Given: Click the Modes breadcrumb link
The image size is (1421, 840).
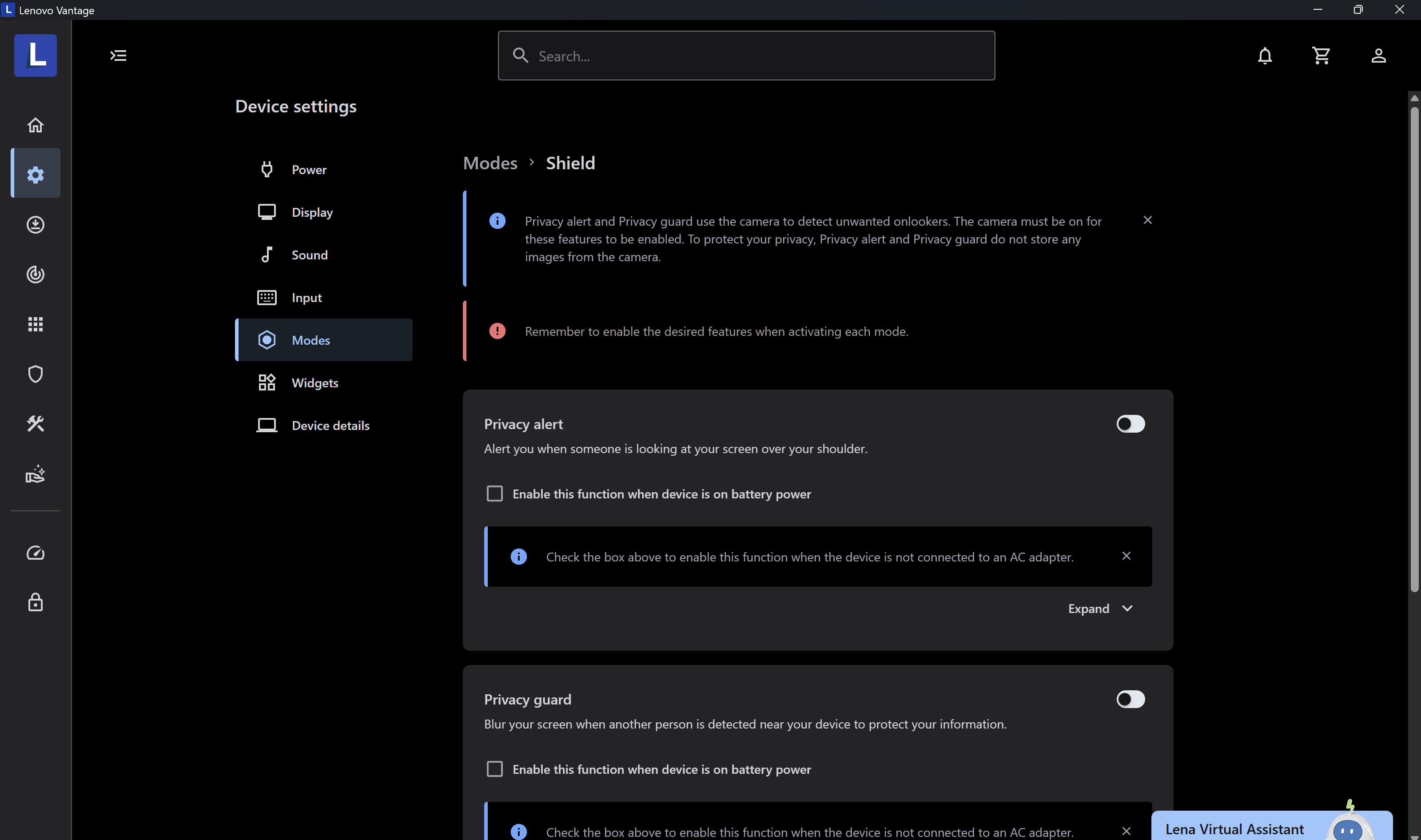Looking at the screenshot, I should tap(490, 163).
